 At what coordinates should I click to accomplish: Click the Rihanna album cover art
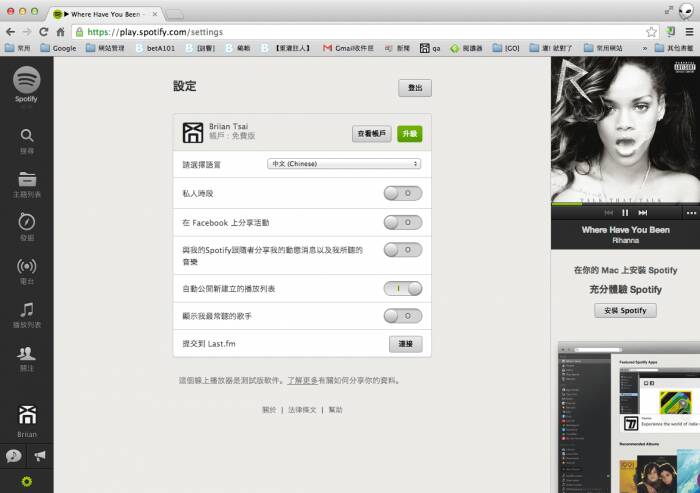click(625, 129)
